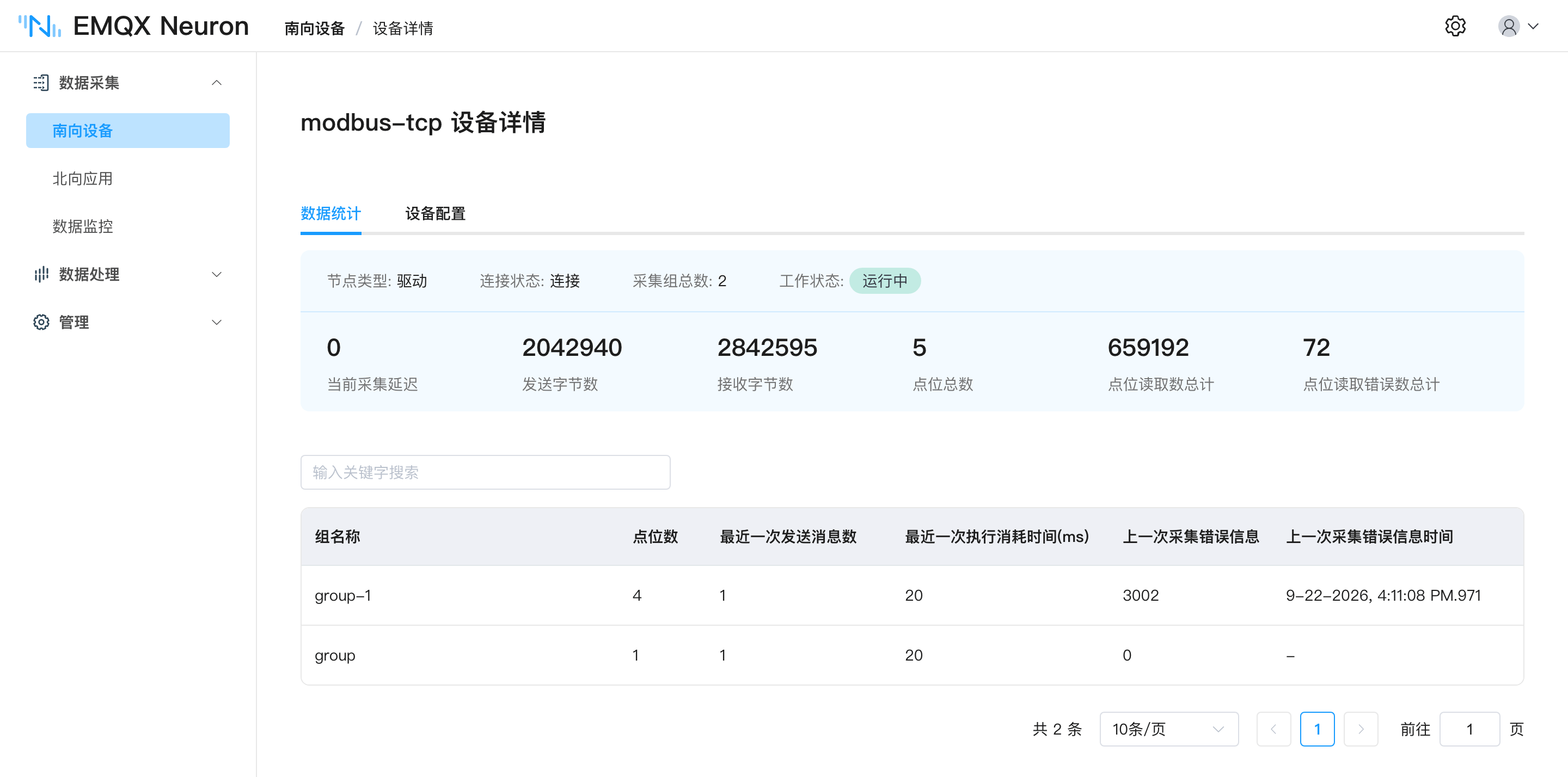1568x777 pixels.
Task: Open dropdown arrow next to user avatar
Action: 1533,26
